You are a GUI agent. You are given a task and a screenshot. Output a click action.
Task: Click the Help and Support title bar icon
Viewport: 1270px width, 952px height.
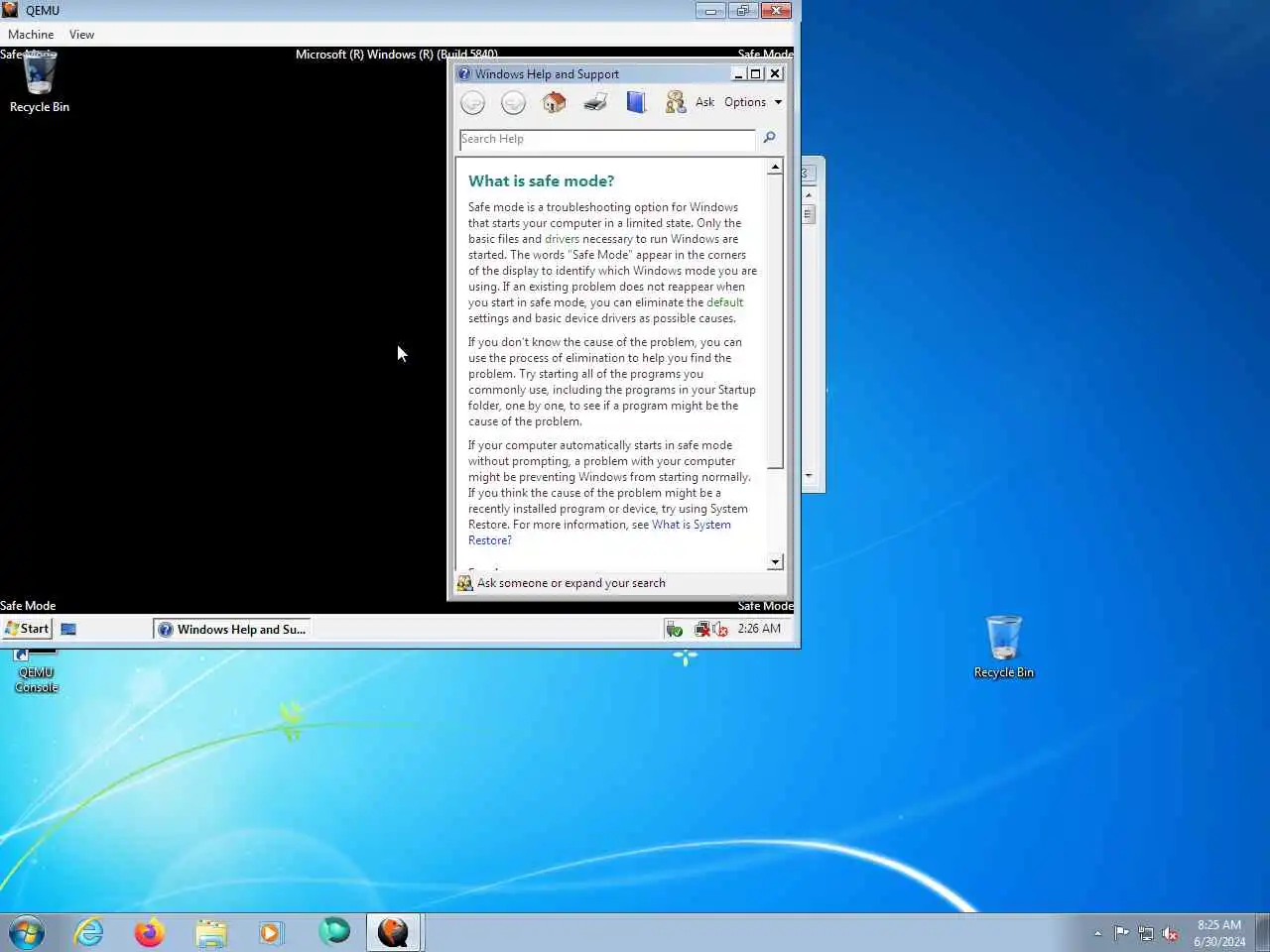pos(463,73)
